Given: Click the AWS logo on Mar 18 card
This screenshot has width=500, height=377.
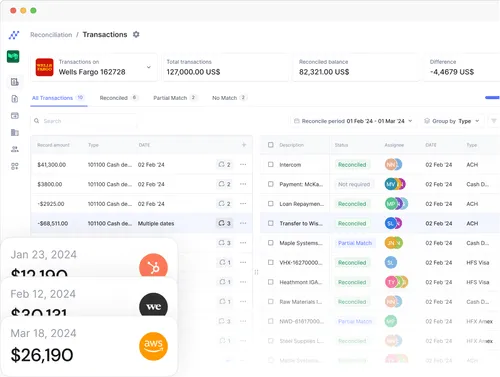Looking at the screenshot, I should 153,346.
